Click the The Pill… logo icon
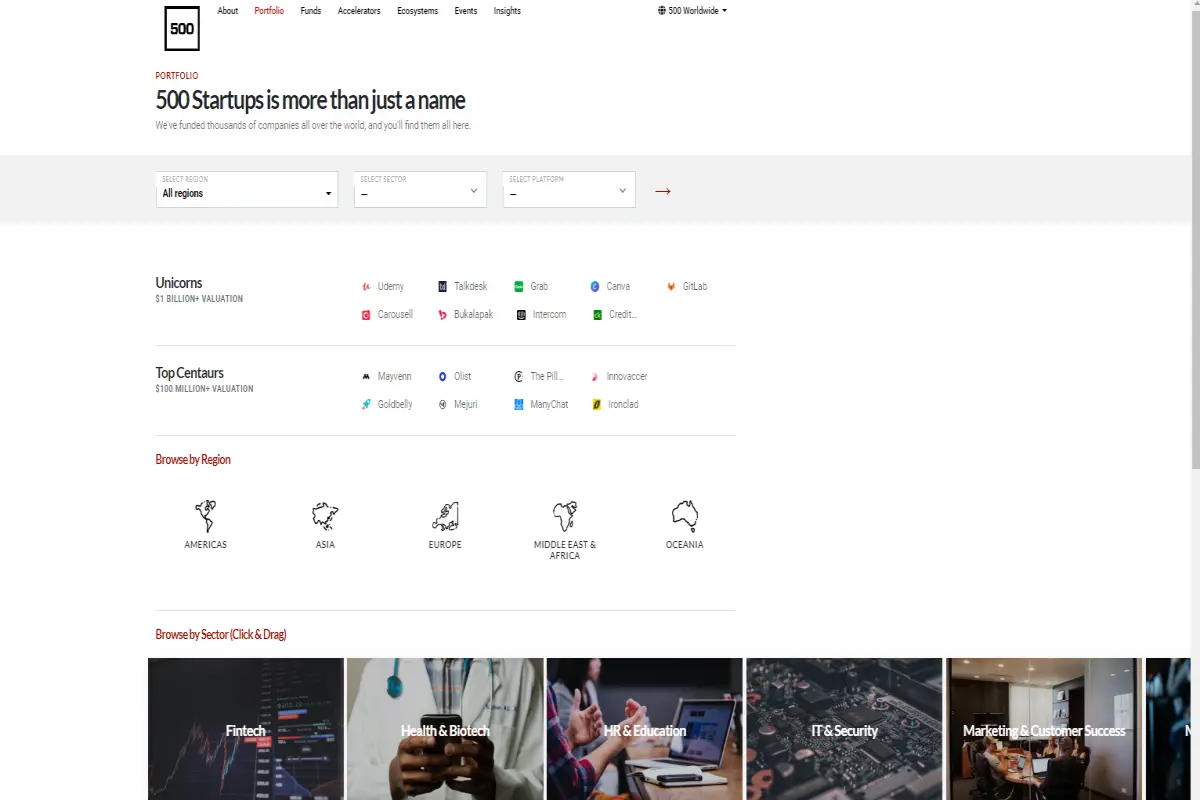1200x800 pixels. coord(519,377)
